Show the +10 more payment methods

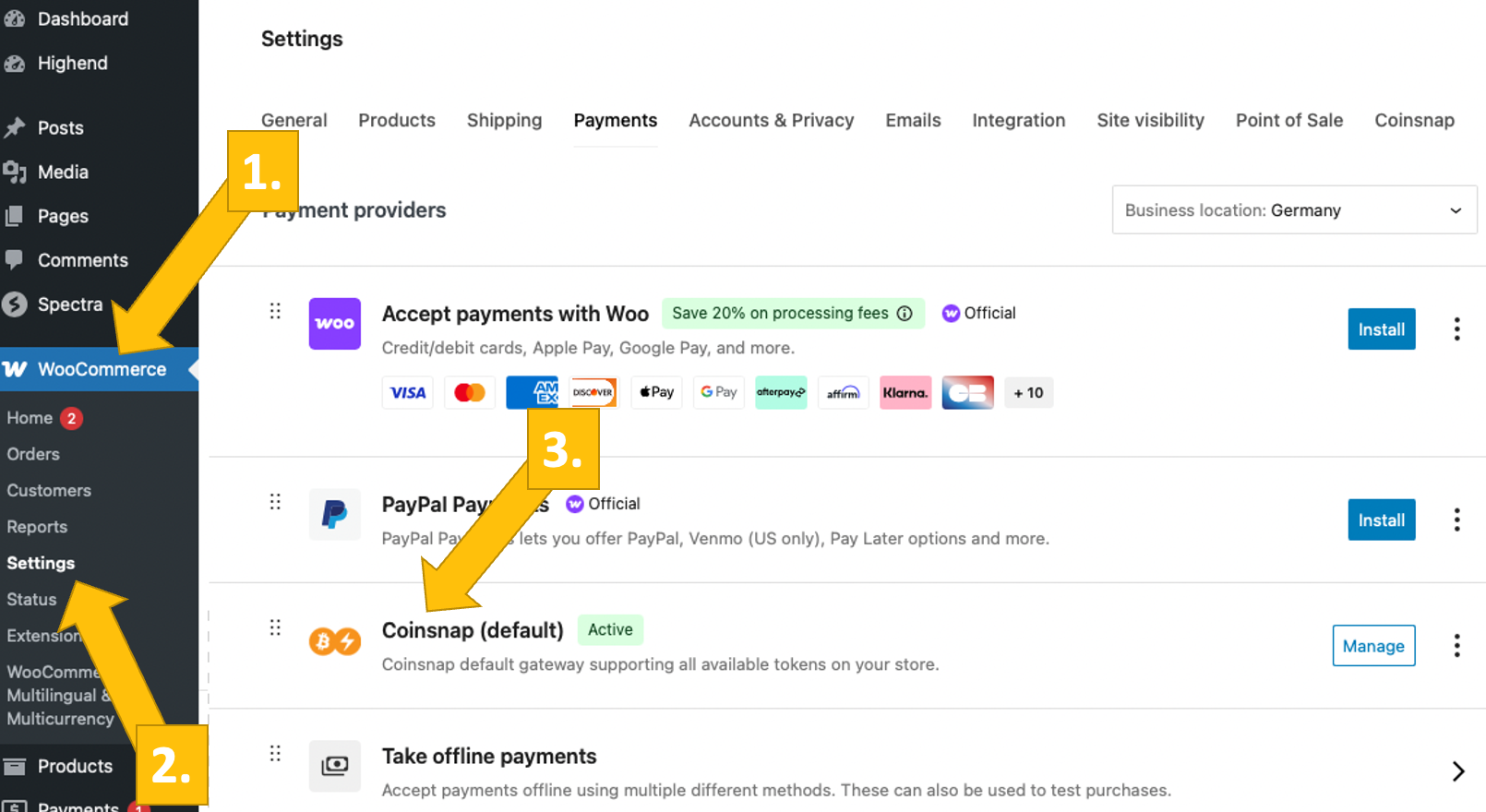click(1028, 393)
